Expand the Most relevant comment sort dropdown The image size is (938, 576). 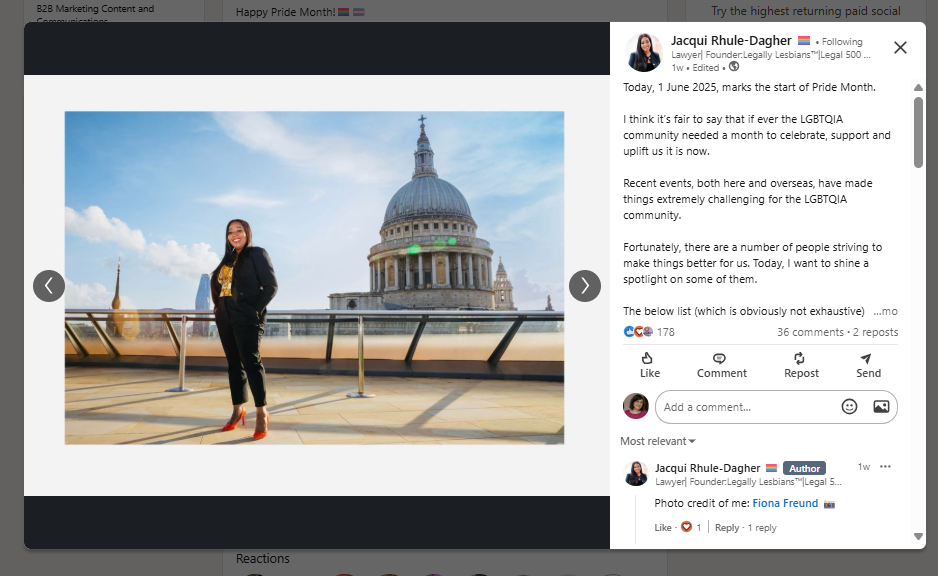point(658,441)
